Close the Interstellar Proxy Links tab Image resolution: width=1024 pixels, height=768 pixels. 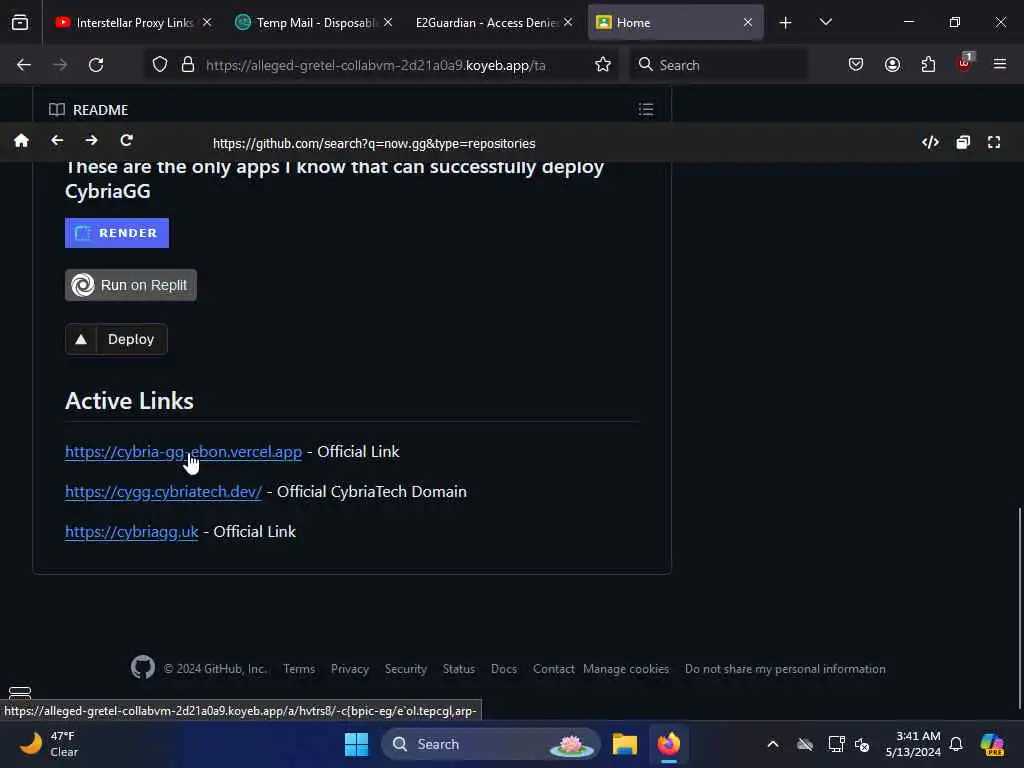[x=207, y=22]
